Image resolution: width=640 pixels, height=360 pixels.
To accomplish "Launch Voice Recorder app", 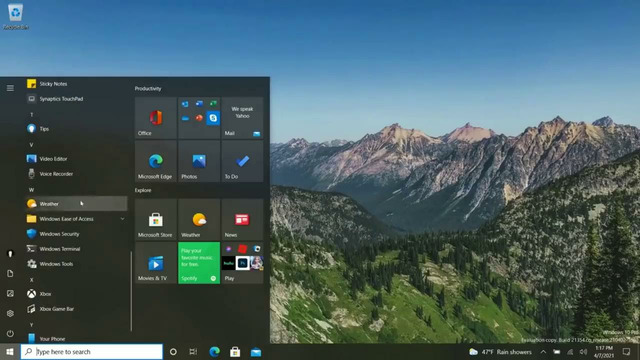I will [x=76, y=174].
